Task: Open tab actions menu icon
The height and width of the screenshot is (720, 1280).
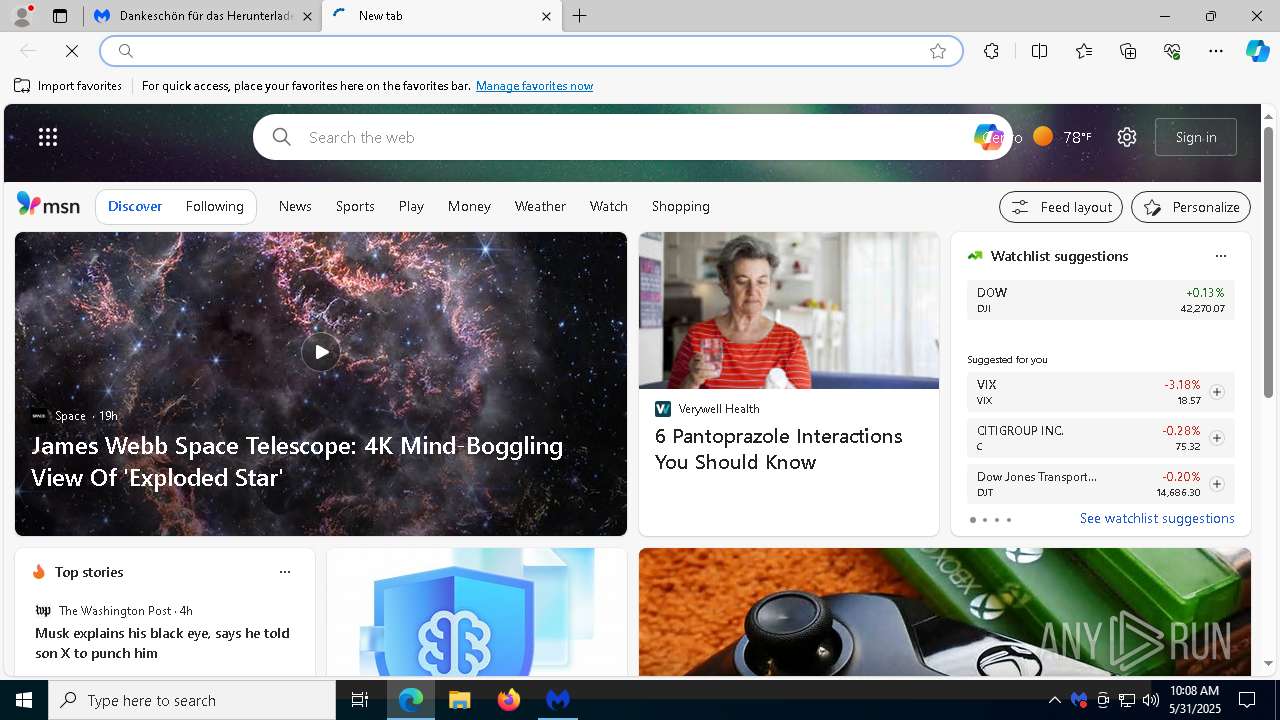Action: (x=60, y=16)
